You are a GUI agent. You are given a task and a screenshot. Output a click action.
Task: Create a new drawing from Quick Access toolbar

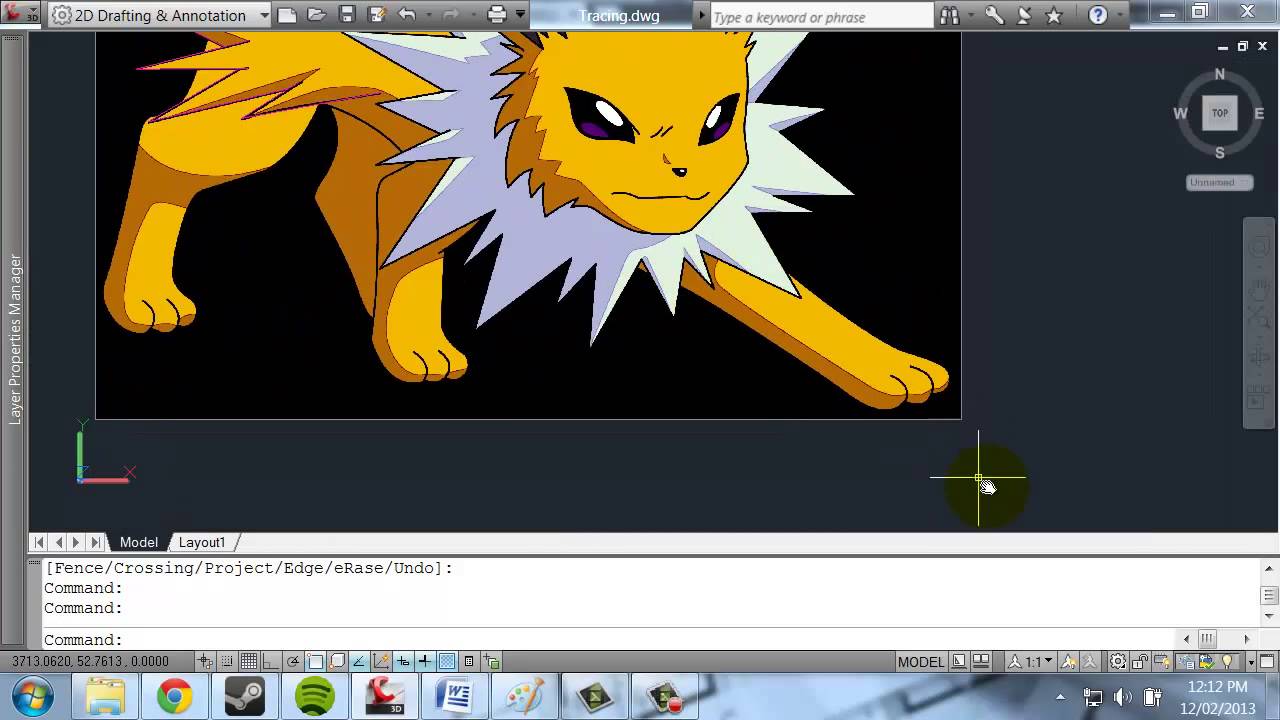click(x=287, y=15)
